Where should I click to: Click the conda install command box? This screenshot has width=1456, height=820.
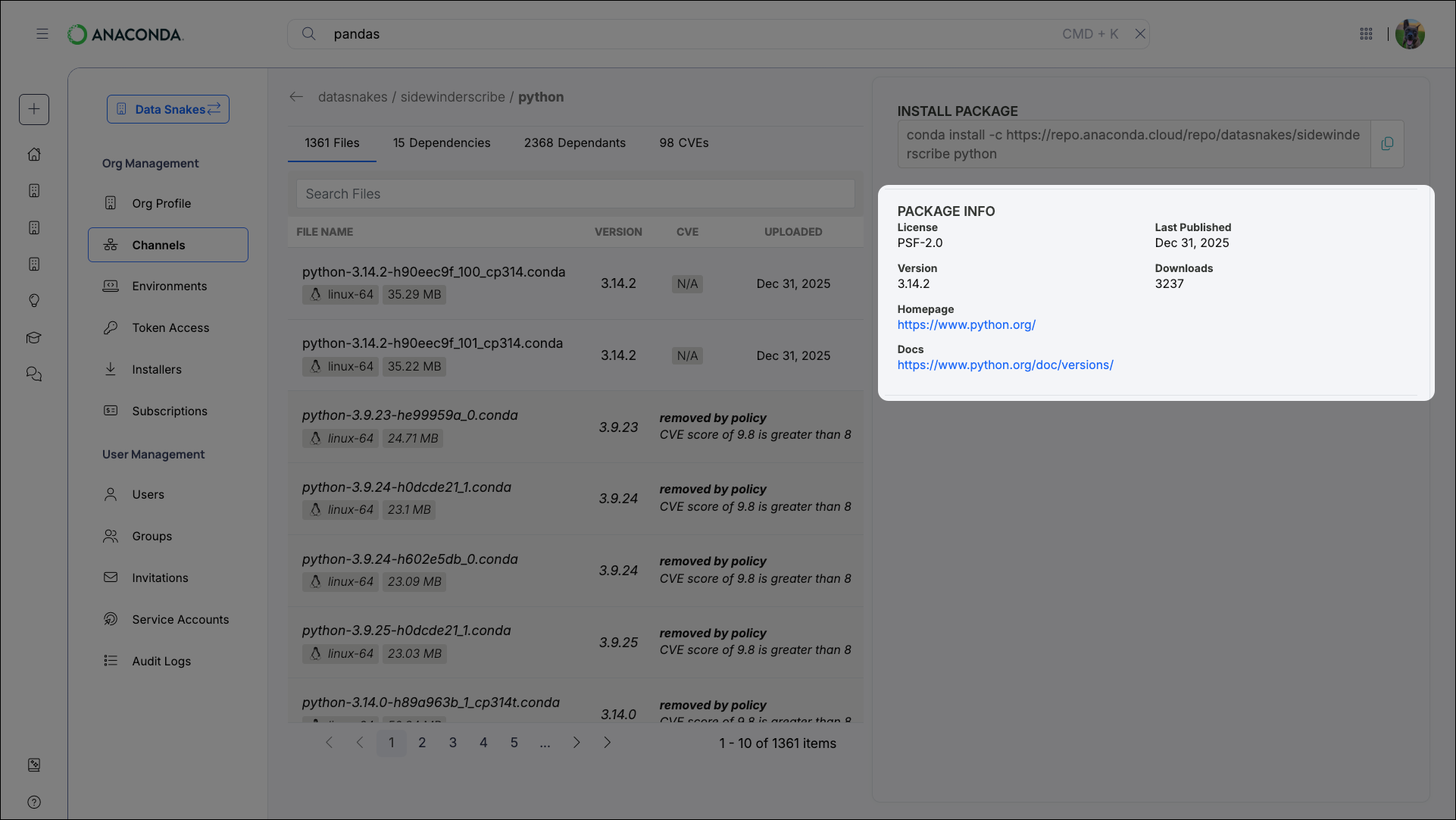point(1133,144)
